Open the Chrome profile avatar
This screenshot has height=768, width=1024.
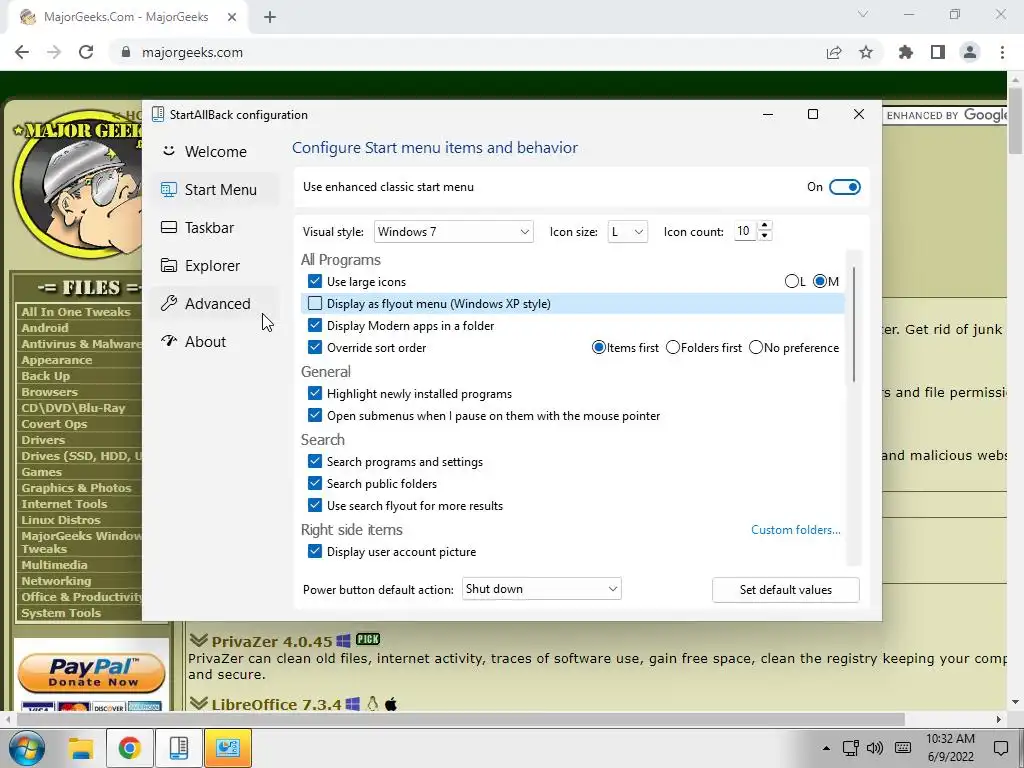(970, 52)
